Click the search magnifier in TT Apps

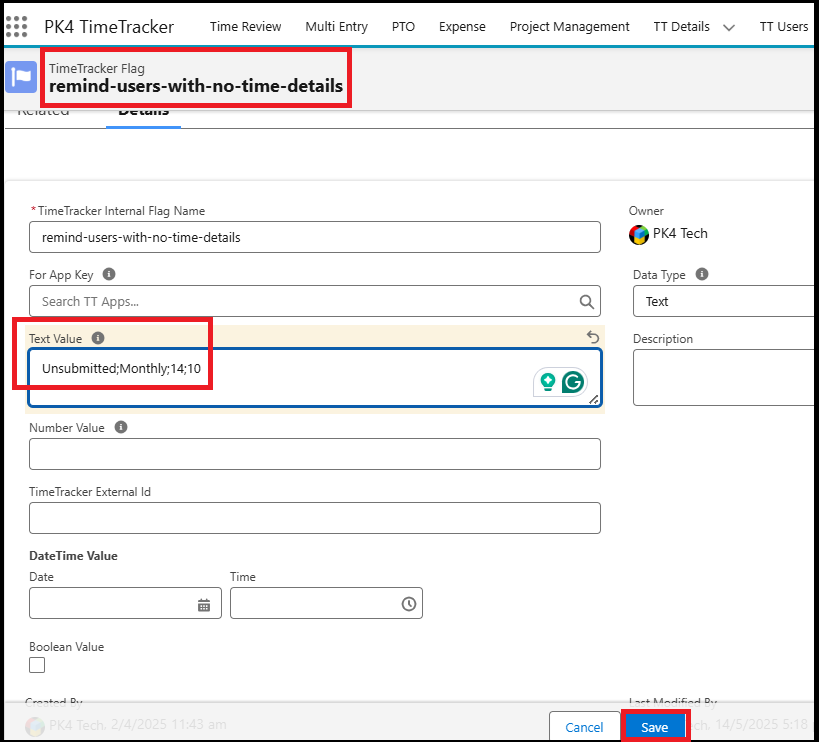(x=587, y=301)
